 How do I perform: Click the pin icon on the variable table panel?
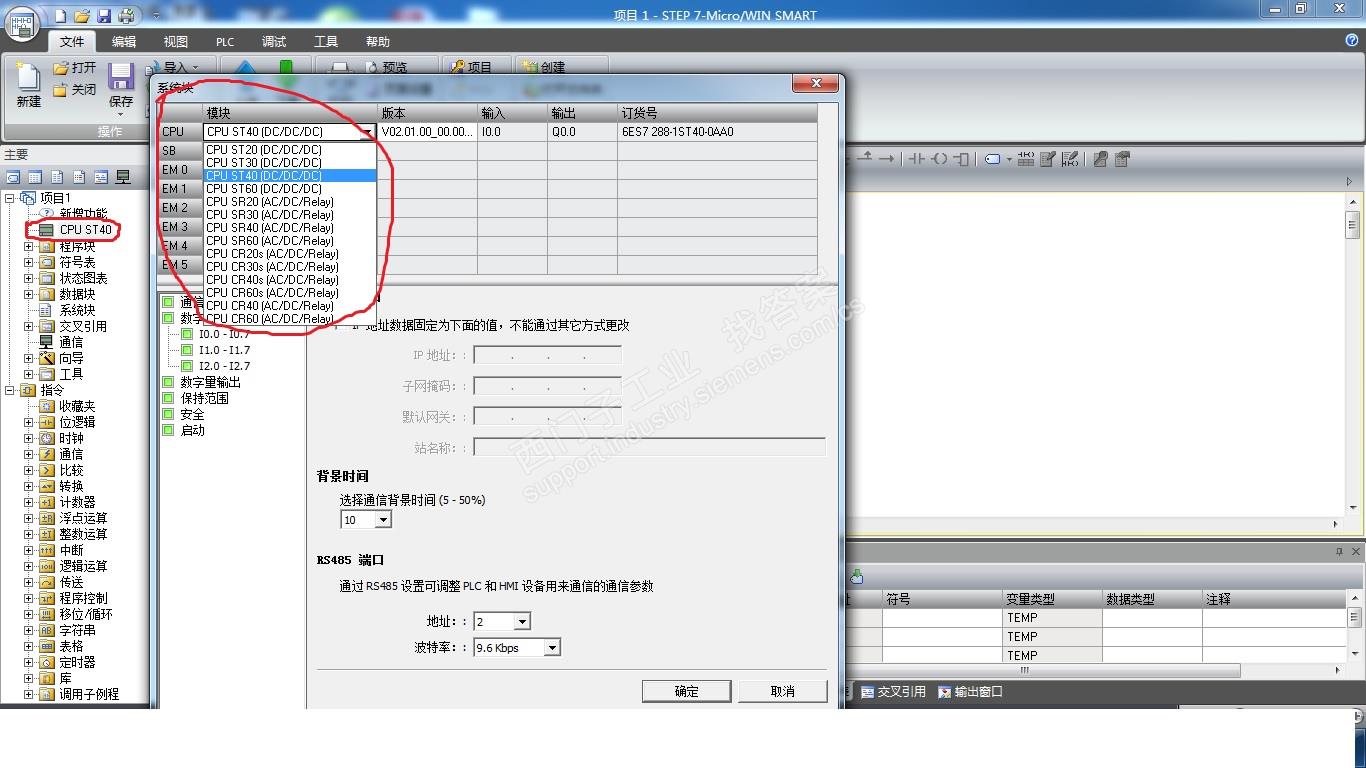pyautogui.click(x=1340, y=552)
